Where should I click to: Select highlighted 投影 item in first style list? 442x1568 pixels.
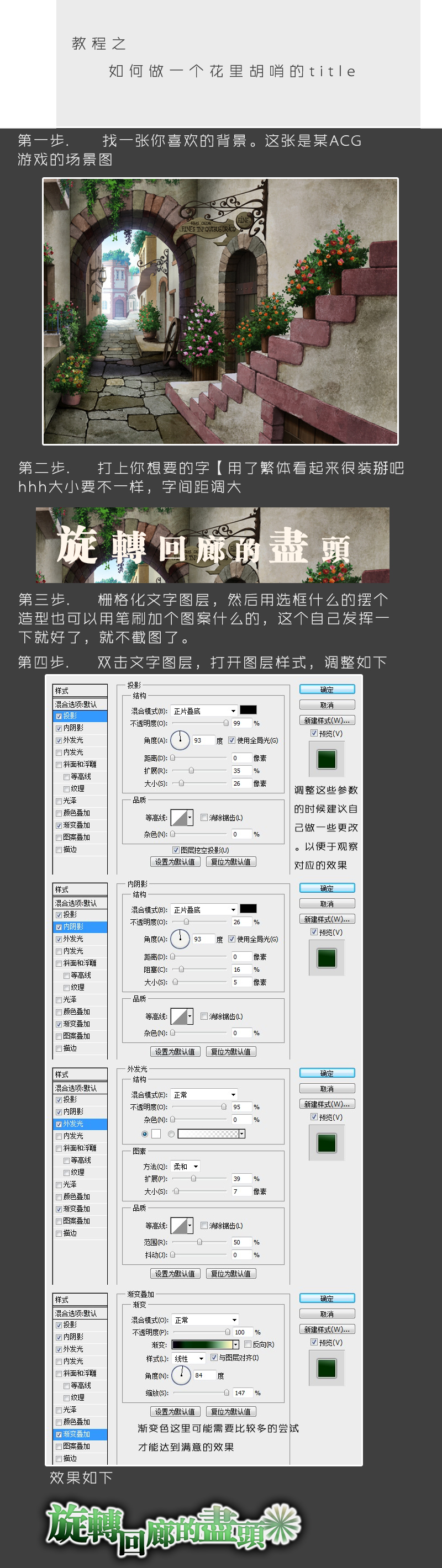point(80,716)
